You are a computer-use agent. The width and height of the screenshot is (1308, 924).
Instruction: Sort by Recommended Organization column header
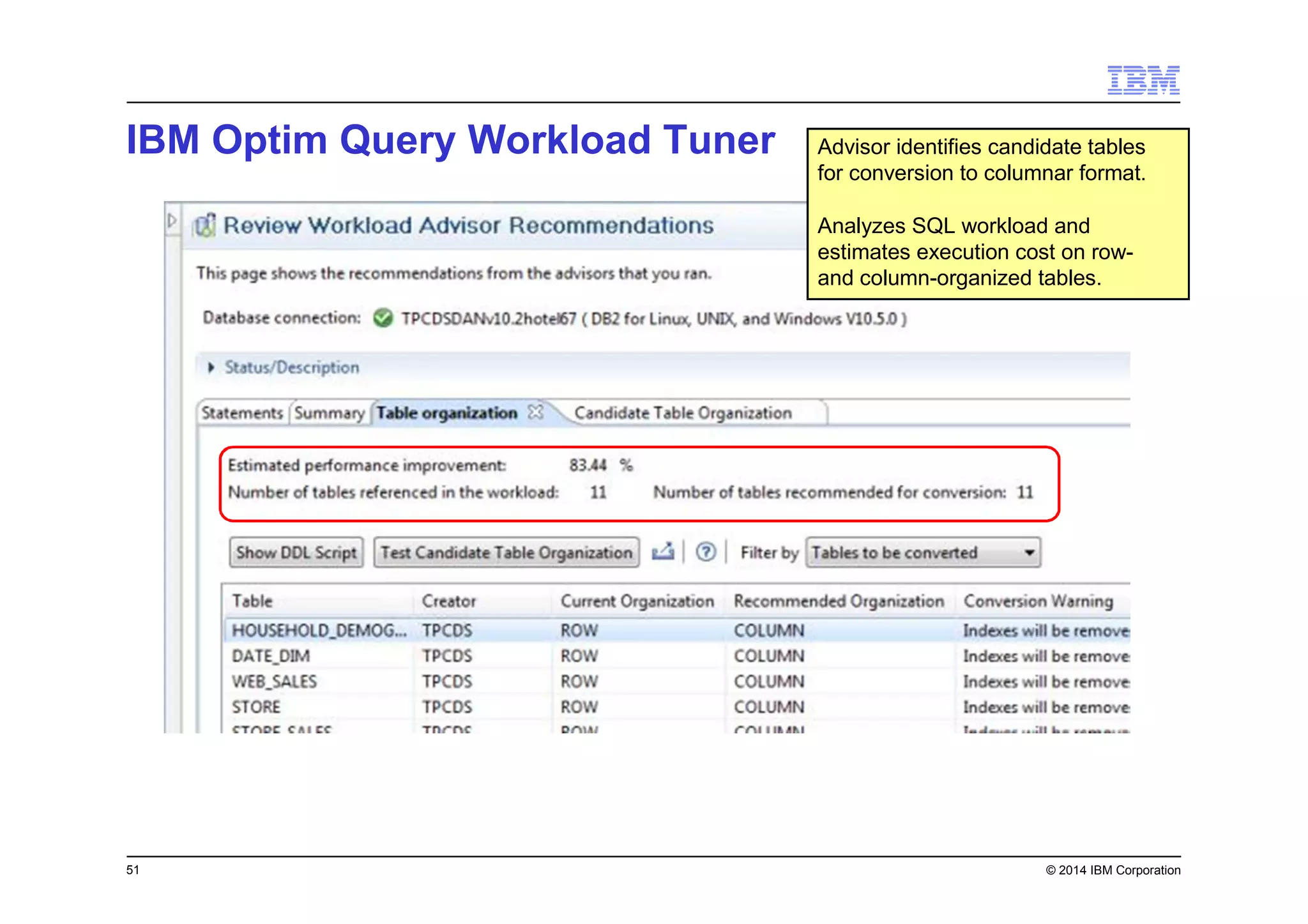coord(839,601)
